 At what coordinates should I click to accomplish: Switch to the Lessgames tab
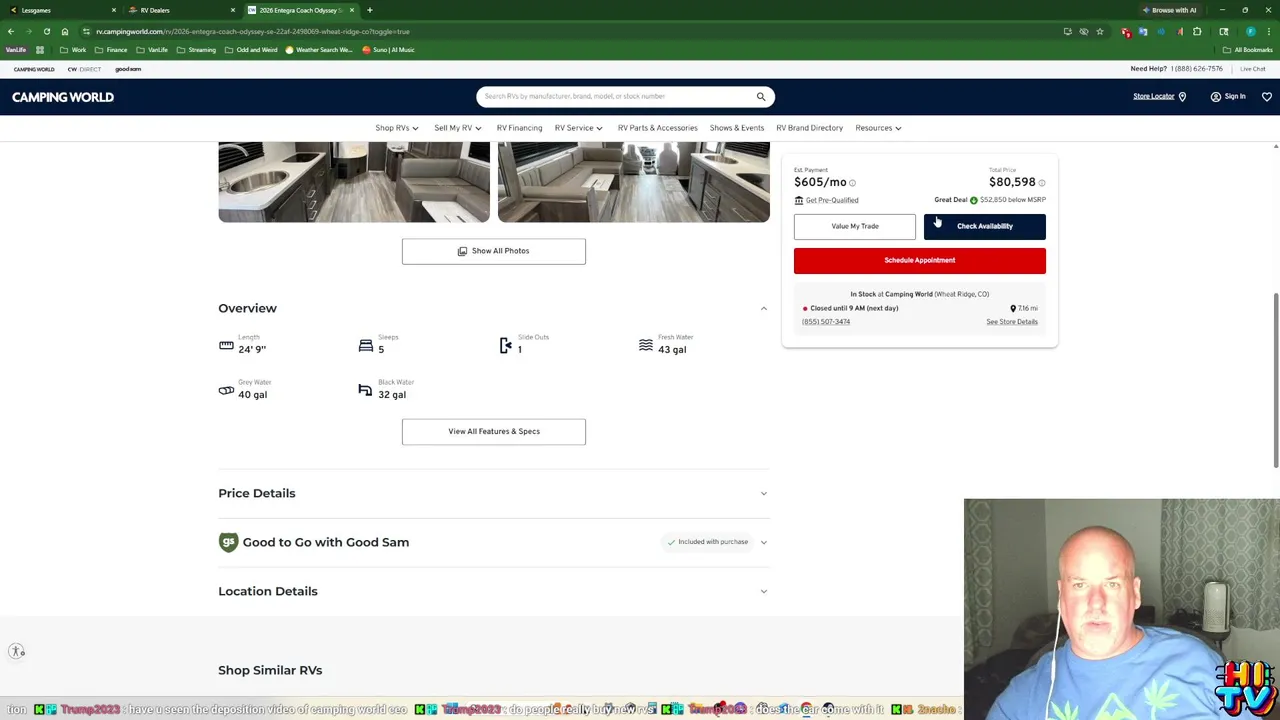tap(60, 10)
